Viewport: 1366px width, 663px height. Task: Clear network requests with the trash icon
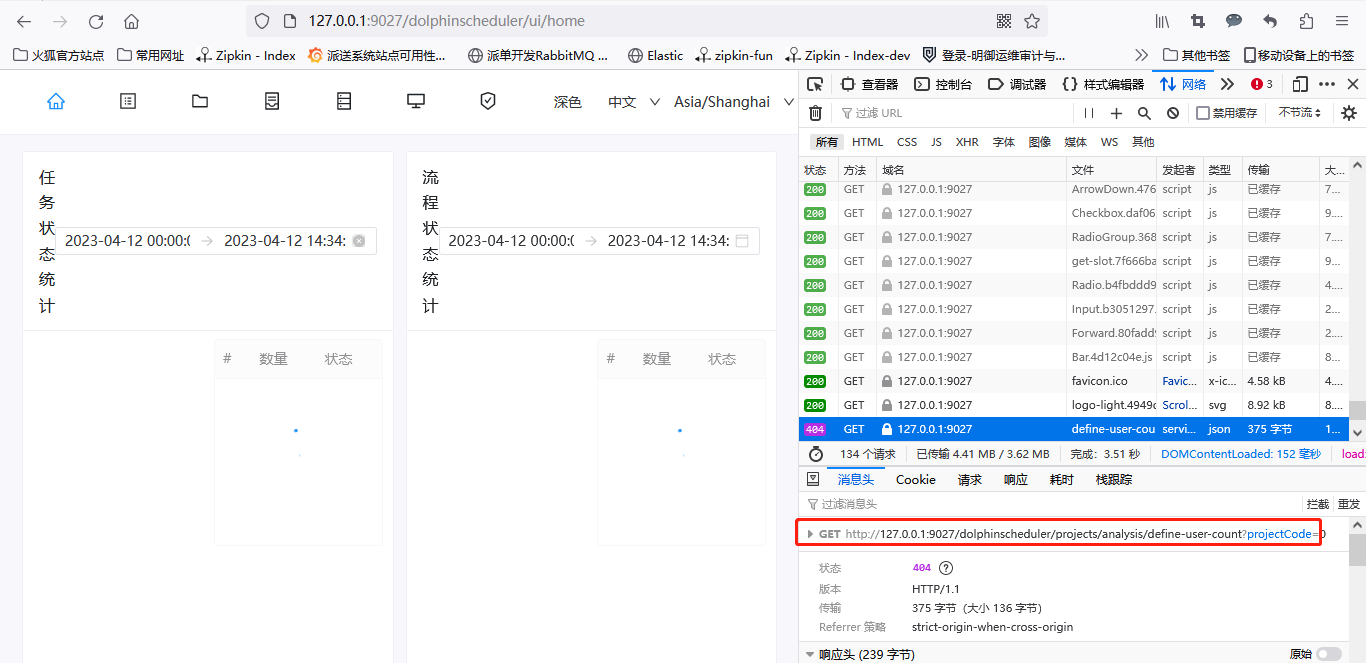[x=815, y=113]
